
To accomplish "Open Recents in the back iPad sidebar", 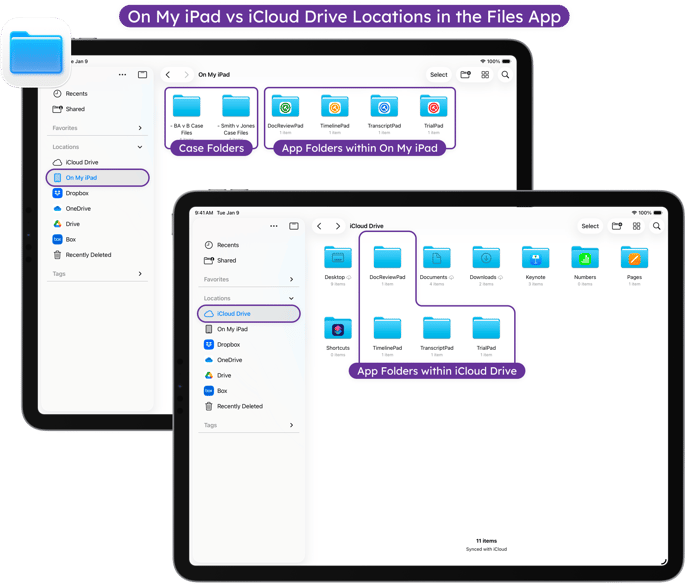I will [x=70, y=93].
